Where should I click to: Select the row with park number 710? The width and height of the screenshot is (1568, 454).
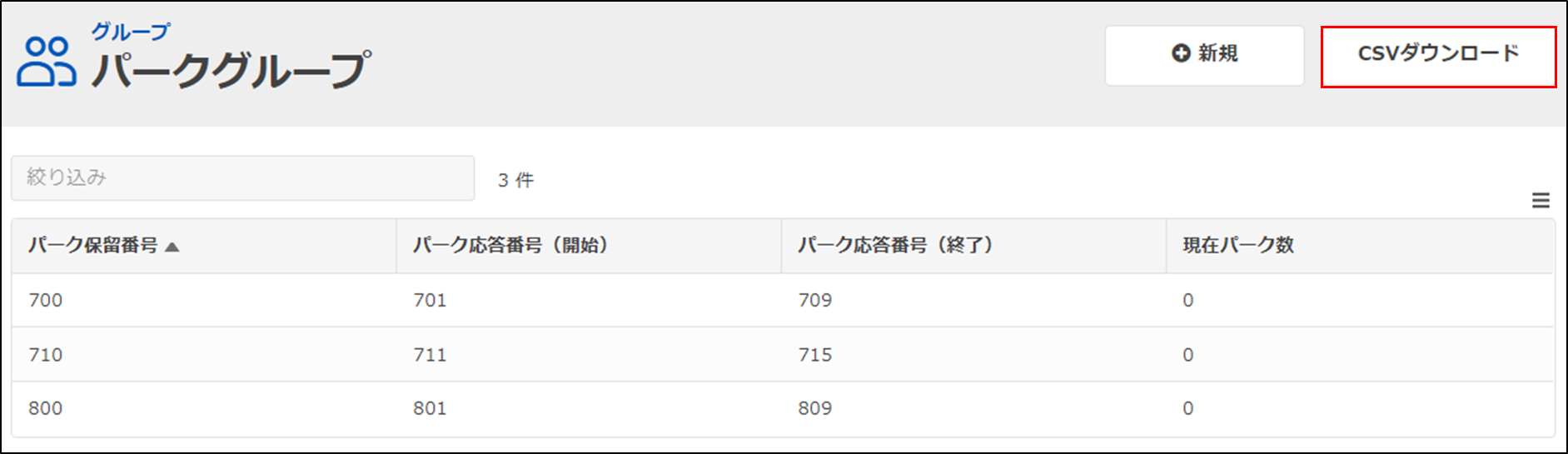point(783,355)
